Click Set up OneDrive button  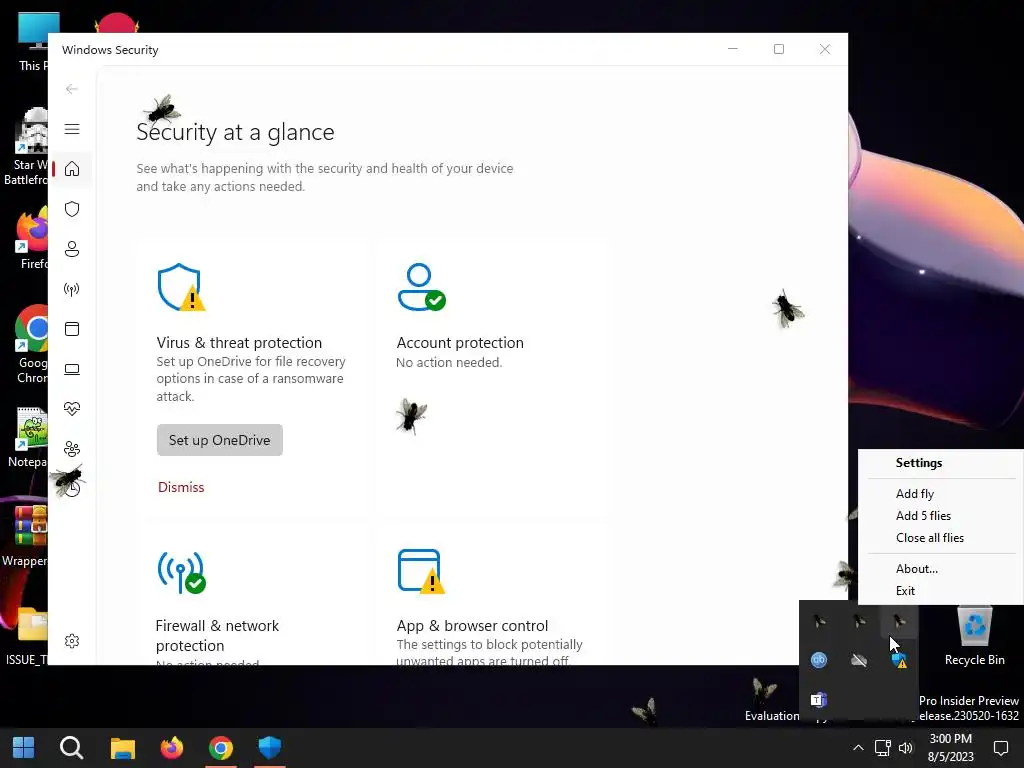[x=219, y=440]
